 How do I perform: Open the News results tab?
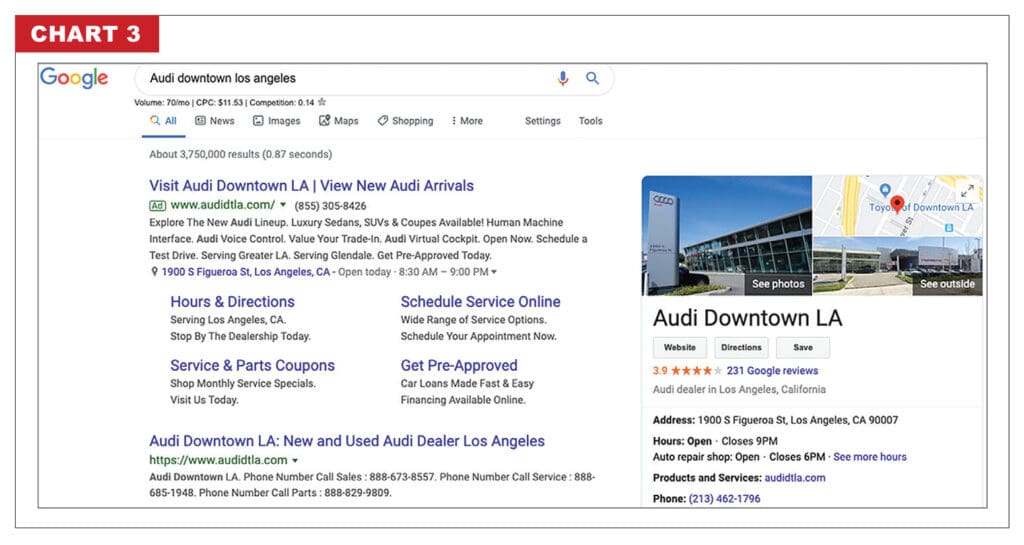point(215,121)
